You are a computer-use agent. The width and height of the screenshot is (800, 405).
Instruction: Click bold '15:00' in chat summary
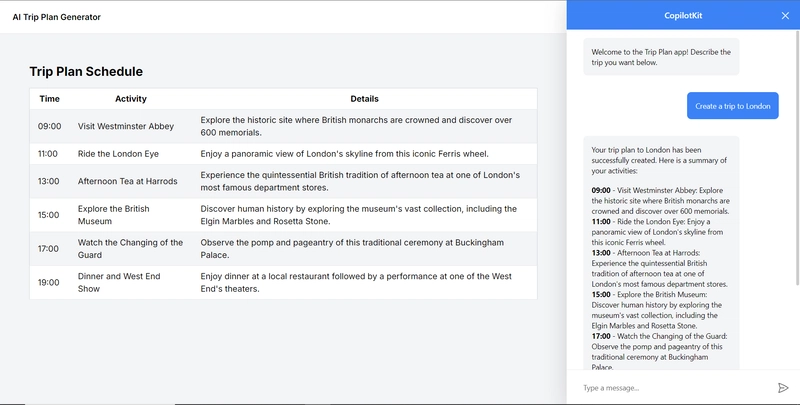(601, 294)
